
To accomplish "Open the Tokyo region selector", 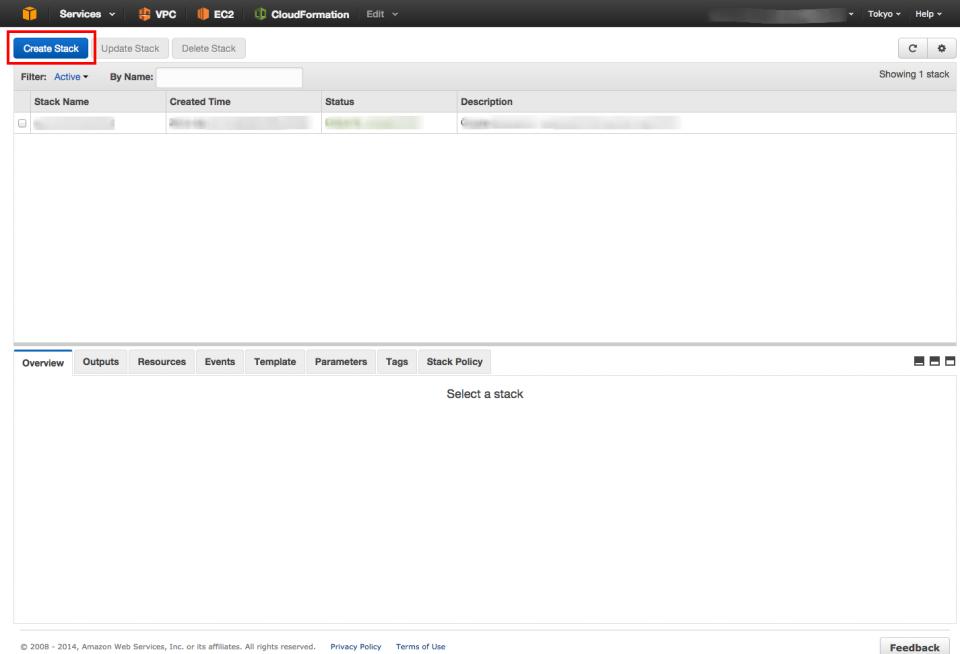I will pyautogui.click(x=884, y=14).
